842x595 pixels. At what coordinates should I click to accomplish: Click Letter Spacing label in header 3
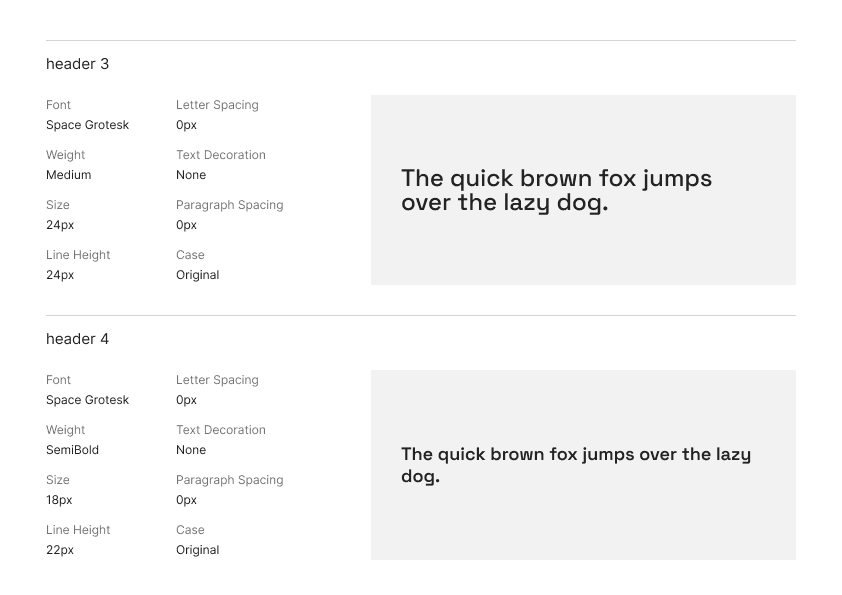click(217, 105)
